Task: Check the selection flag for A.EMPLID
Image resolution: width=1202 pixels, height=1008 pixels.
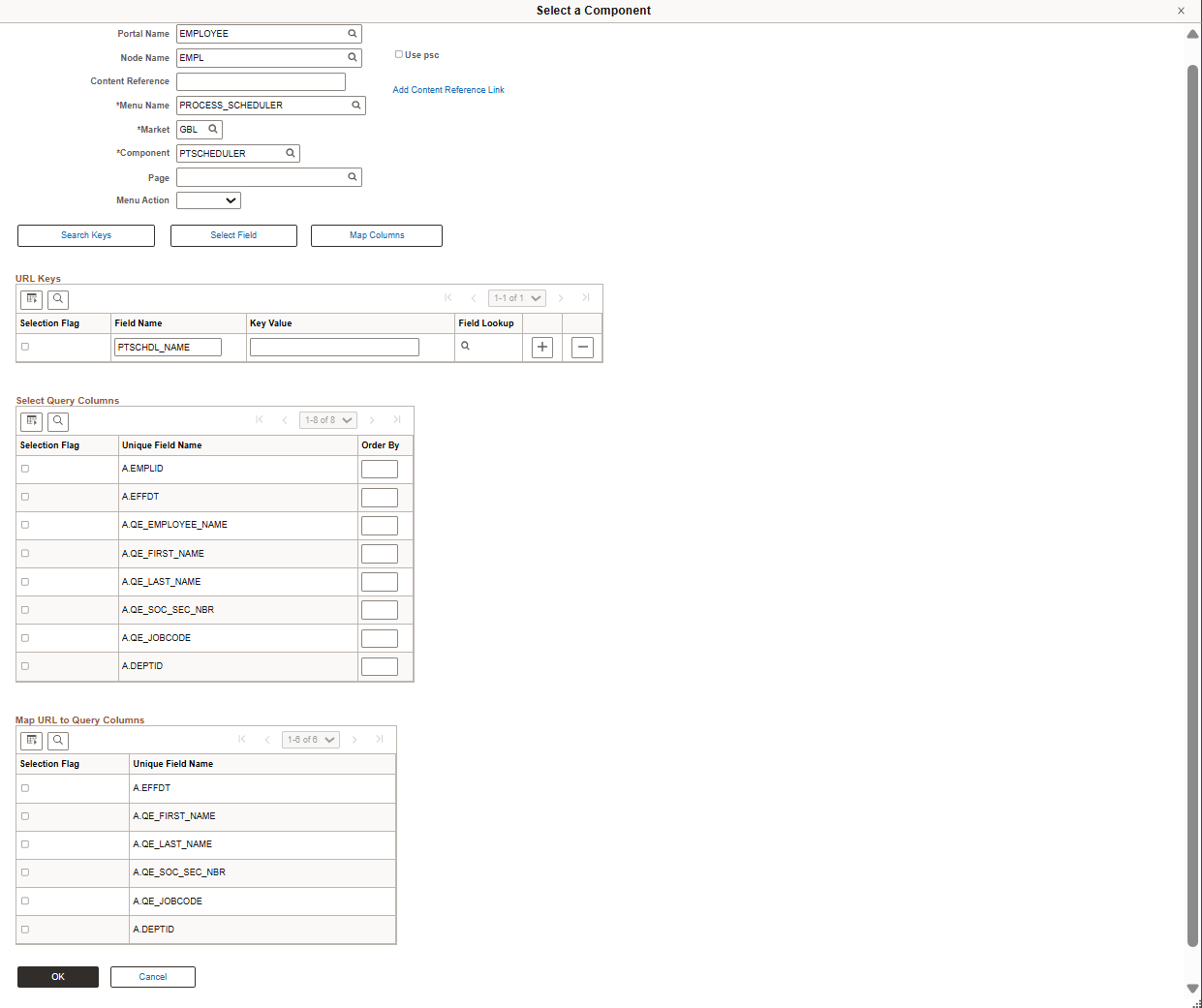Action: tap(24, 468)
